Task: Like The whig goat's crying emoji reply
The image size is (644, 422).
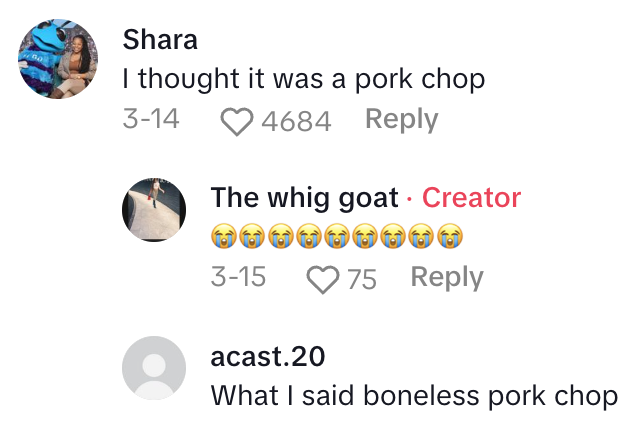Action: click(323, 279)
